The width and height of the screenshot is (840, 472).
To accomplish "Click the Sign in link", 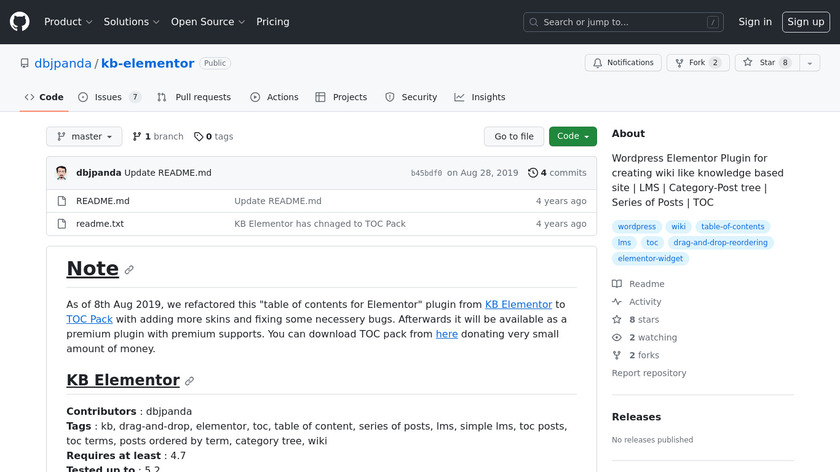I will (x=755, y=22).
